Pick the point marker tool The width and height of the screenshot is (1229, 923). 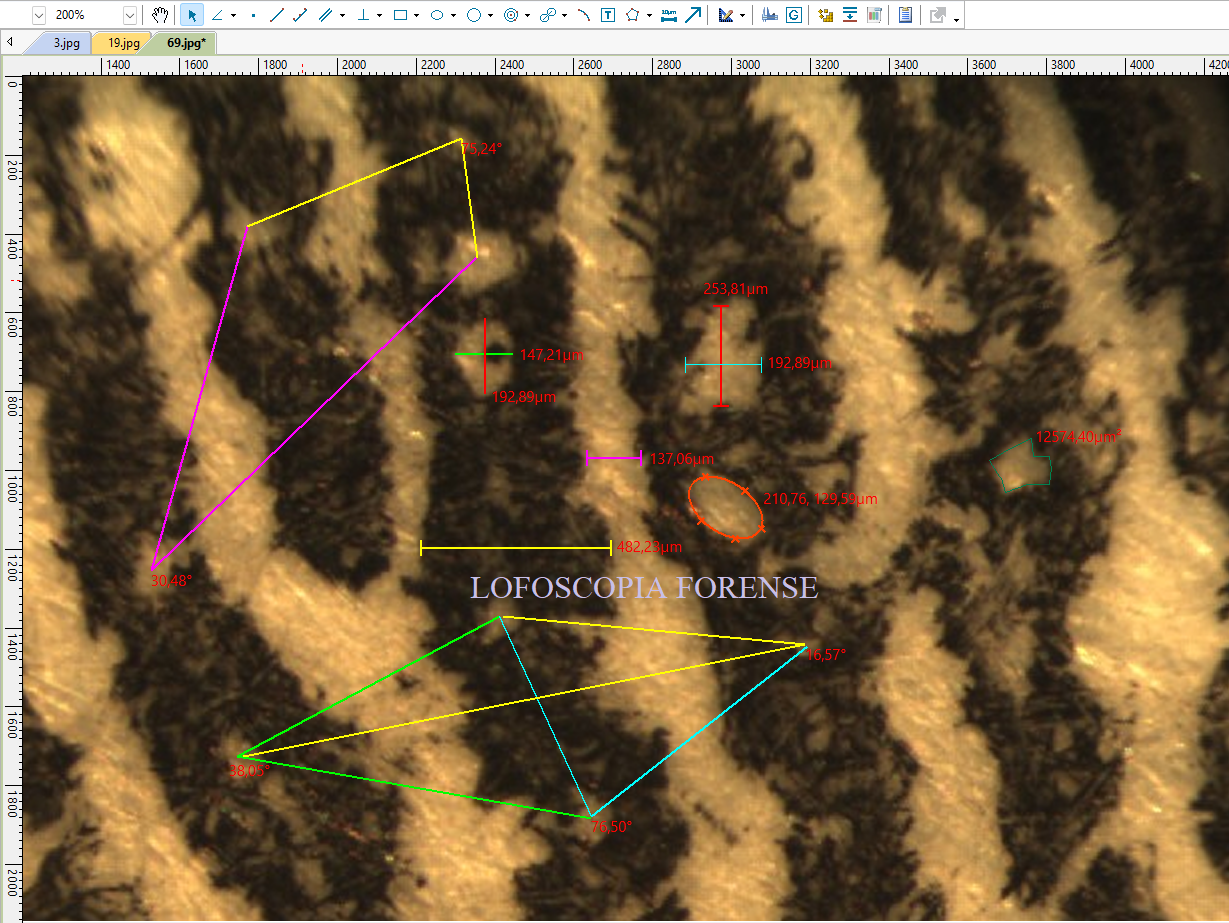[253, 15]
